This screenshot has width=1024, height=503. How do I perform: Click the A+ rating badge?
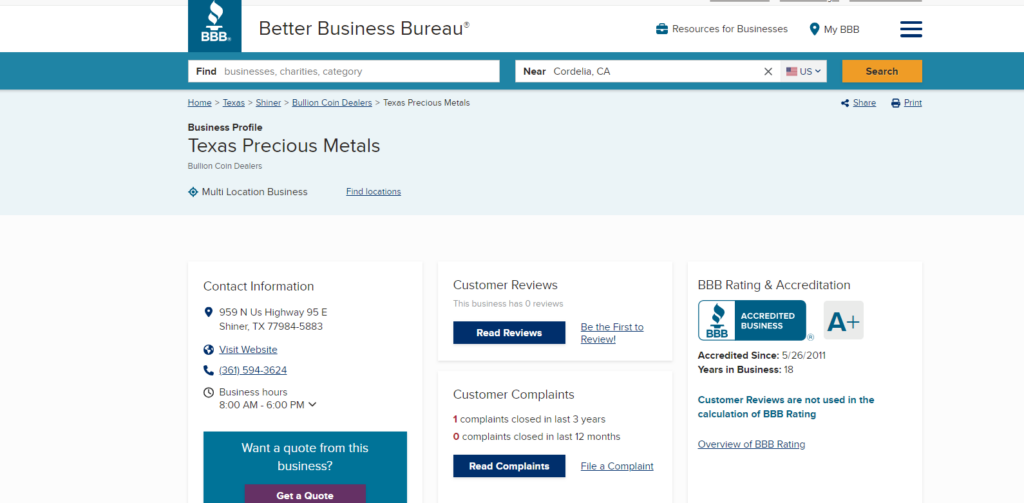point(843,321)
